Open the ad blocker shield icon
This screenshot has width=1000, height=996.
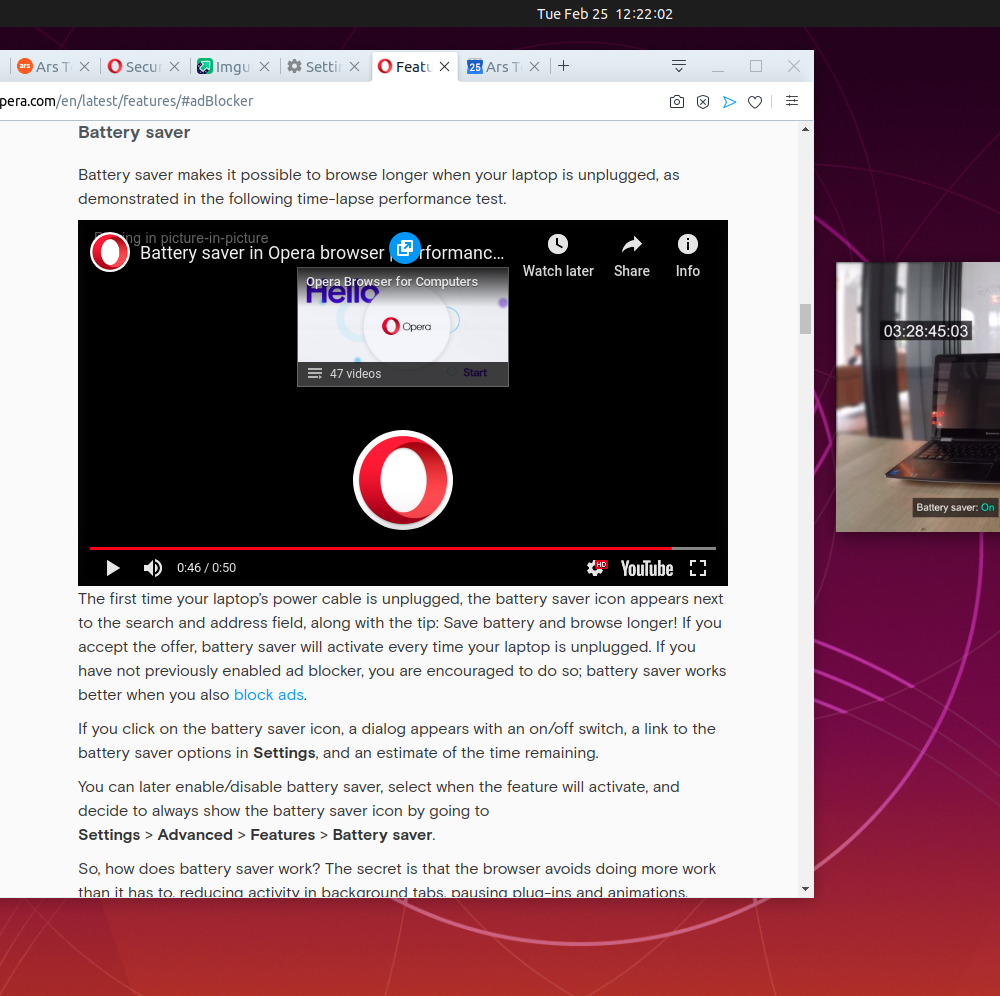point(703,101)
